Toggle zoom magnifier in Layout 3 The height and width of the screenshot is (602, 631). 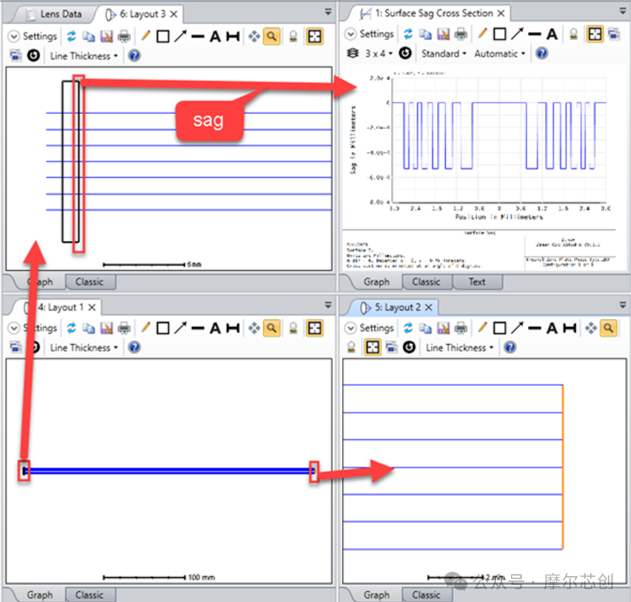tap(272, 37)
